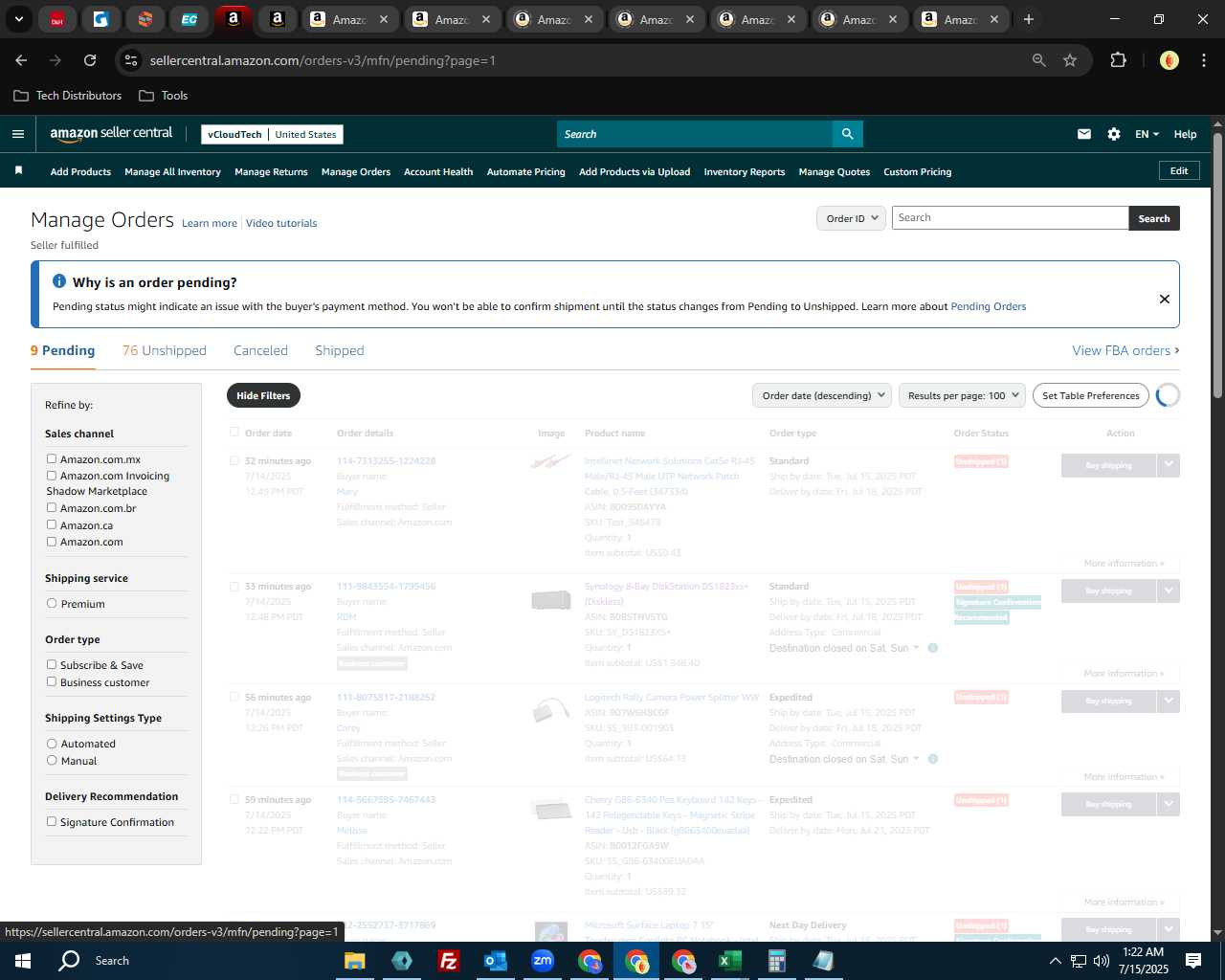The height and width of the screenshot is (980, 1225).
Task: Open Inventory Reports menu item
Action: pos(745,171)
